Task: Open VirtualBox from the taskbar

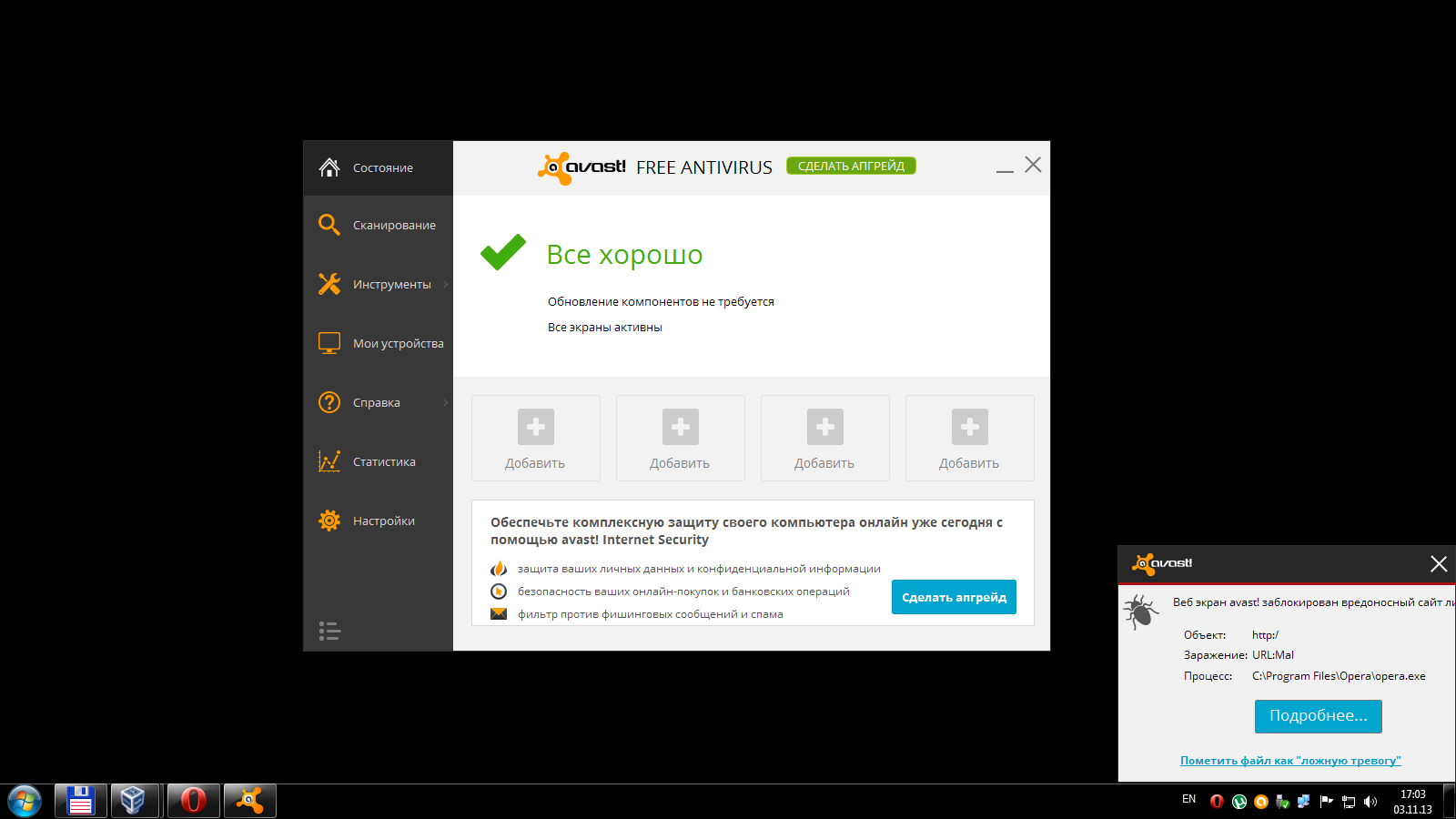Action: [x=136, y=801]
